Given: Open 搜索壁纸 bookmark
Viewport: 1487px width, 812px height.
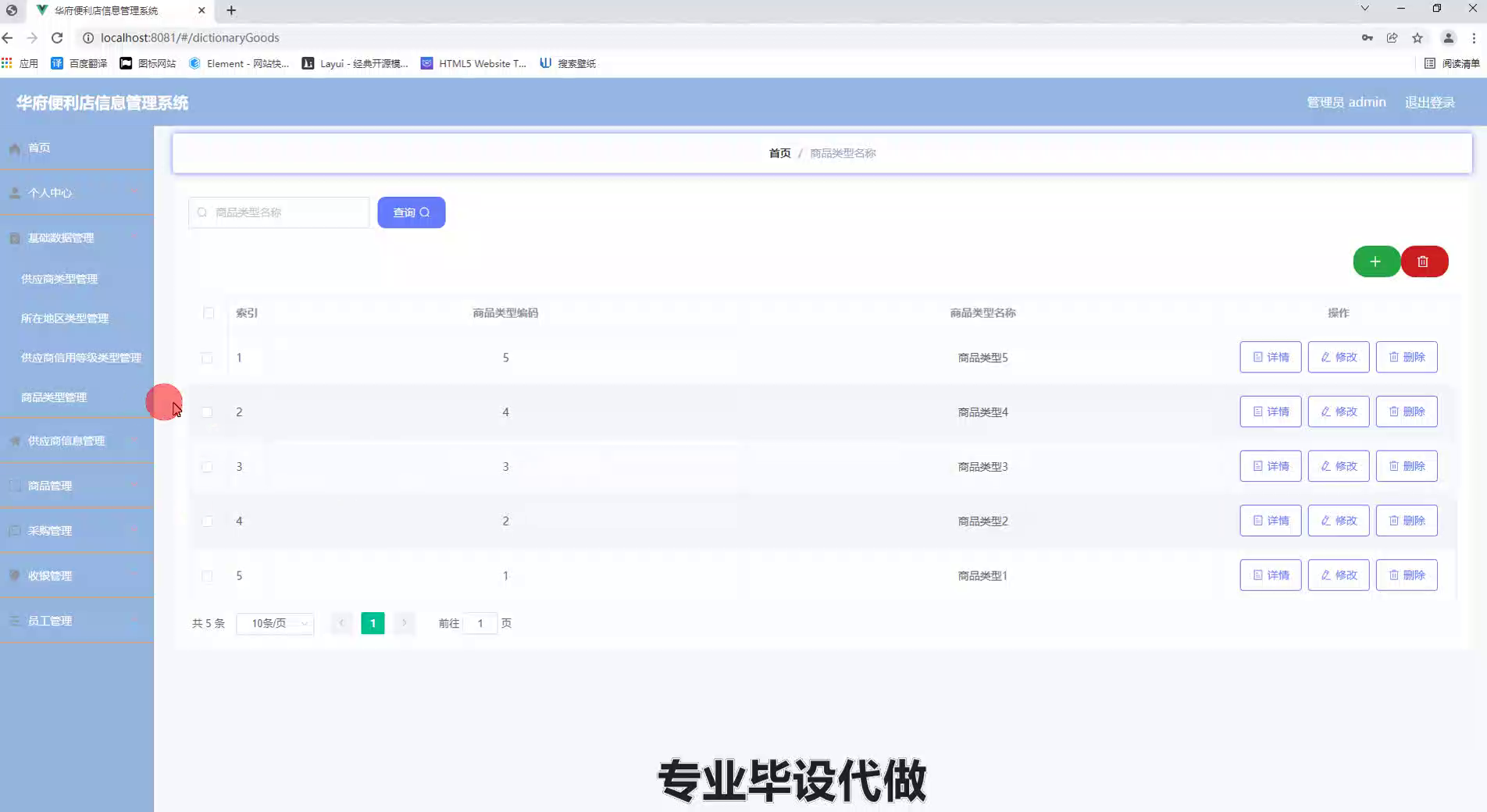Looking at the screenshot, I should pos(568,63).
